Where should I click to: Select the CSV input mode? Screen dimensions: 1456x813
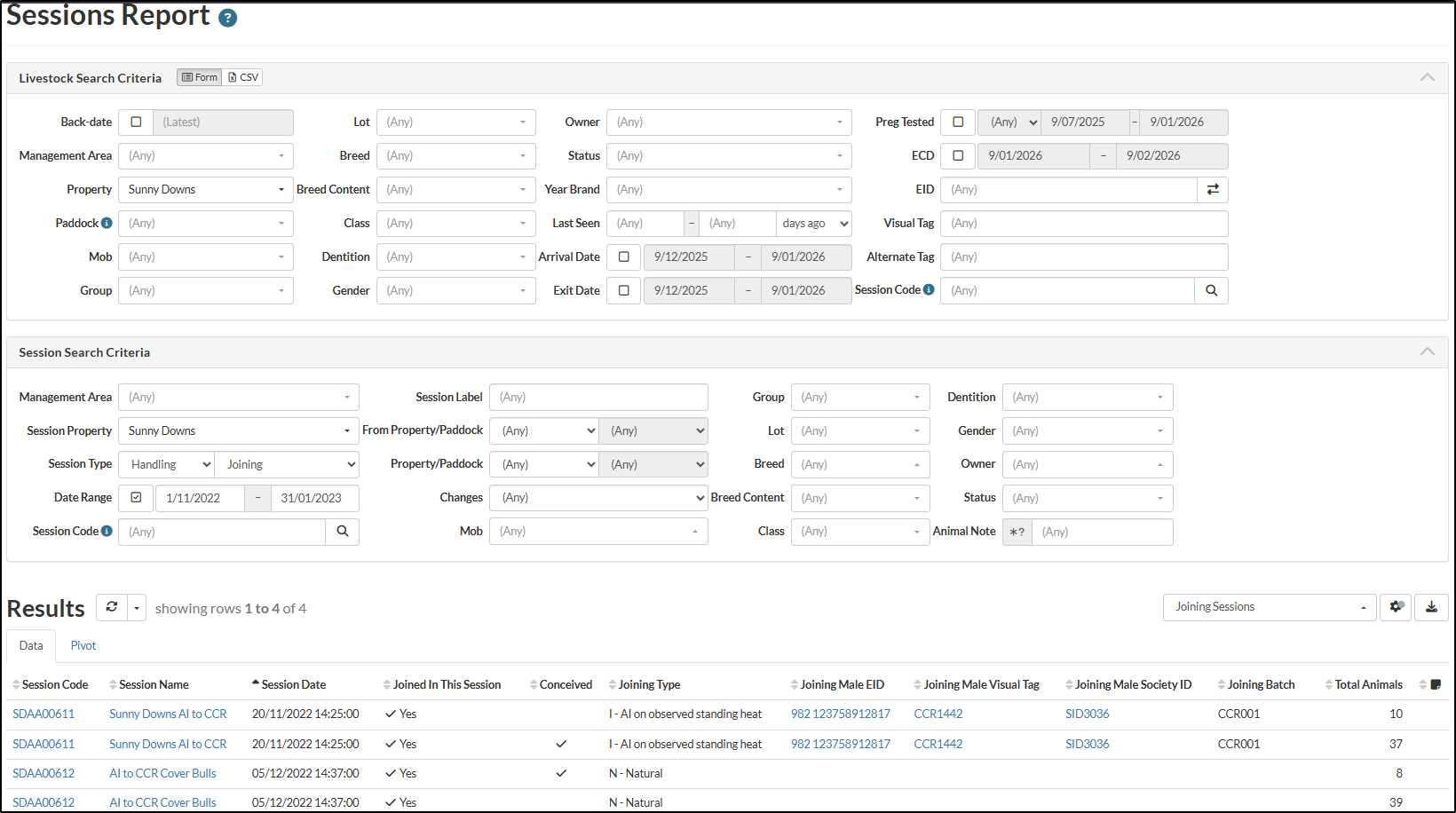click(242, 77)
